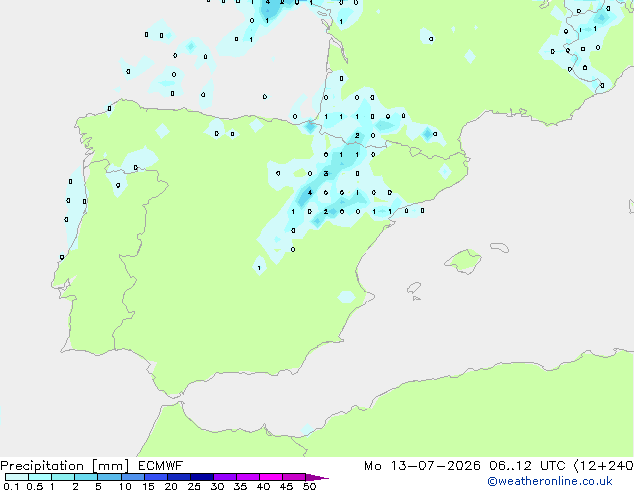The width and height of the screenshot is (634, 490).
Task: Click the '0.1' legend scale label
Action: tap(11, 486)
